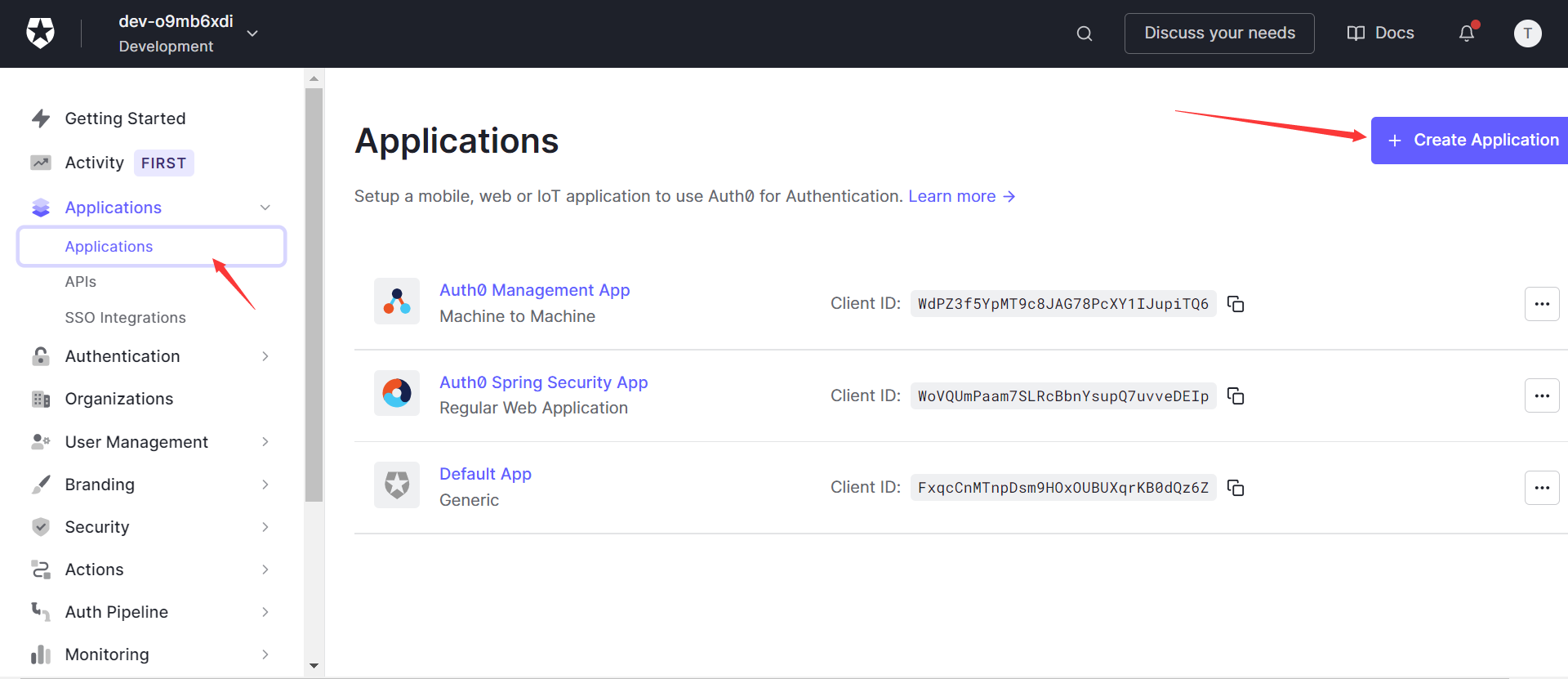Click the Getting Started lightning icon
Image resolution: width=1568 pixels, height=679 pixels.
(41, 118)
